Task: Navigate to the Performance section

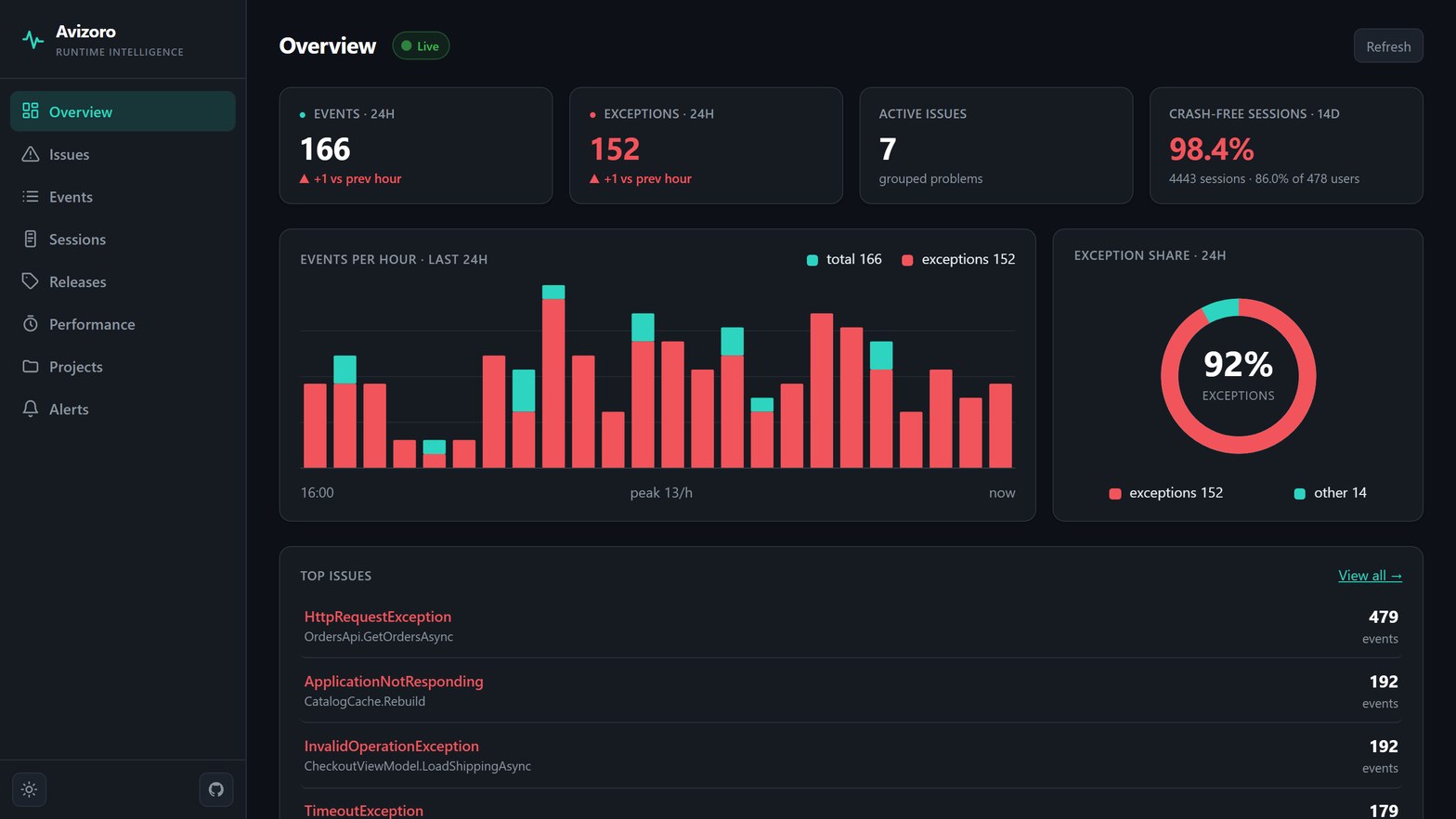Action: [123, 324]
